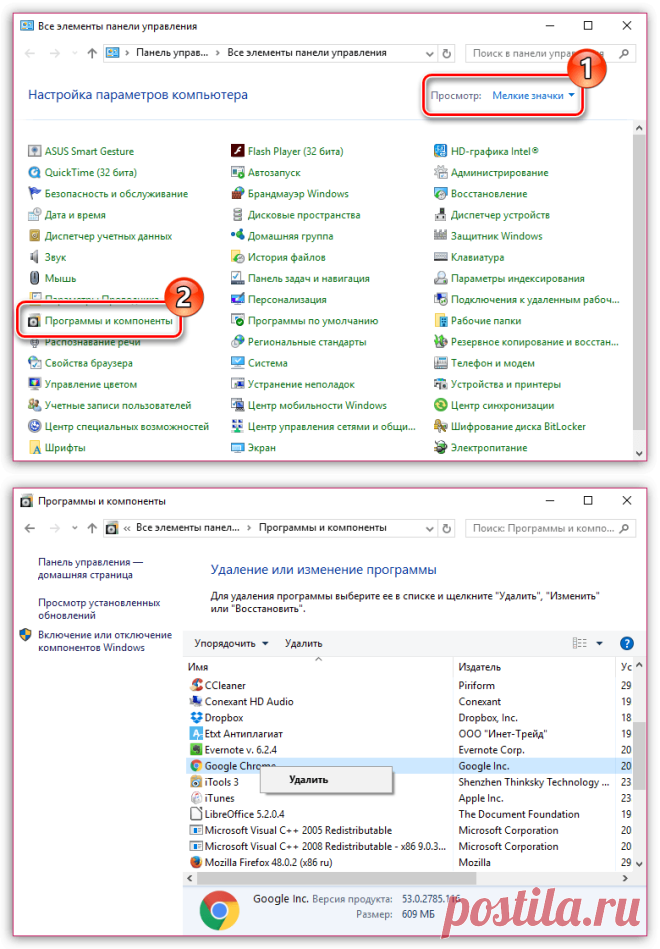This screenshot has width=660, height=949.
Task: Click the view mode list icon
Action: pos(579,643)
